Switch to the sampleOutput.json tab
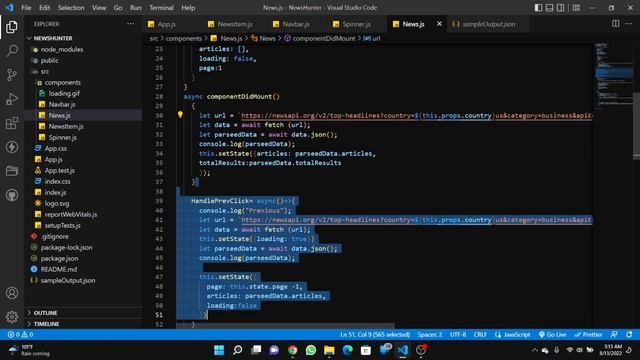This screenshot has width=640, height=360. coord(488,24)
